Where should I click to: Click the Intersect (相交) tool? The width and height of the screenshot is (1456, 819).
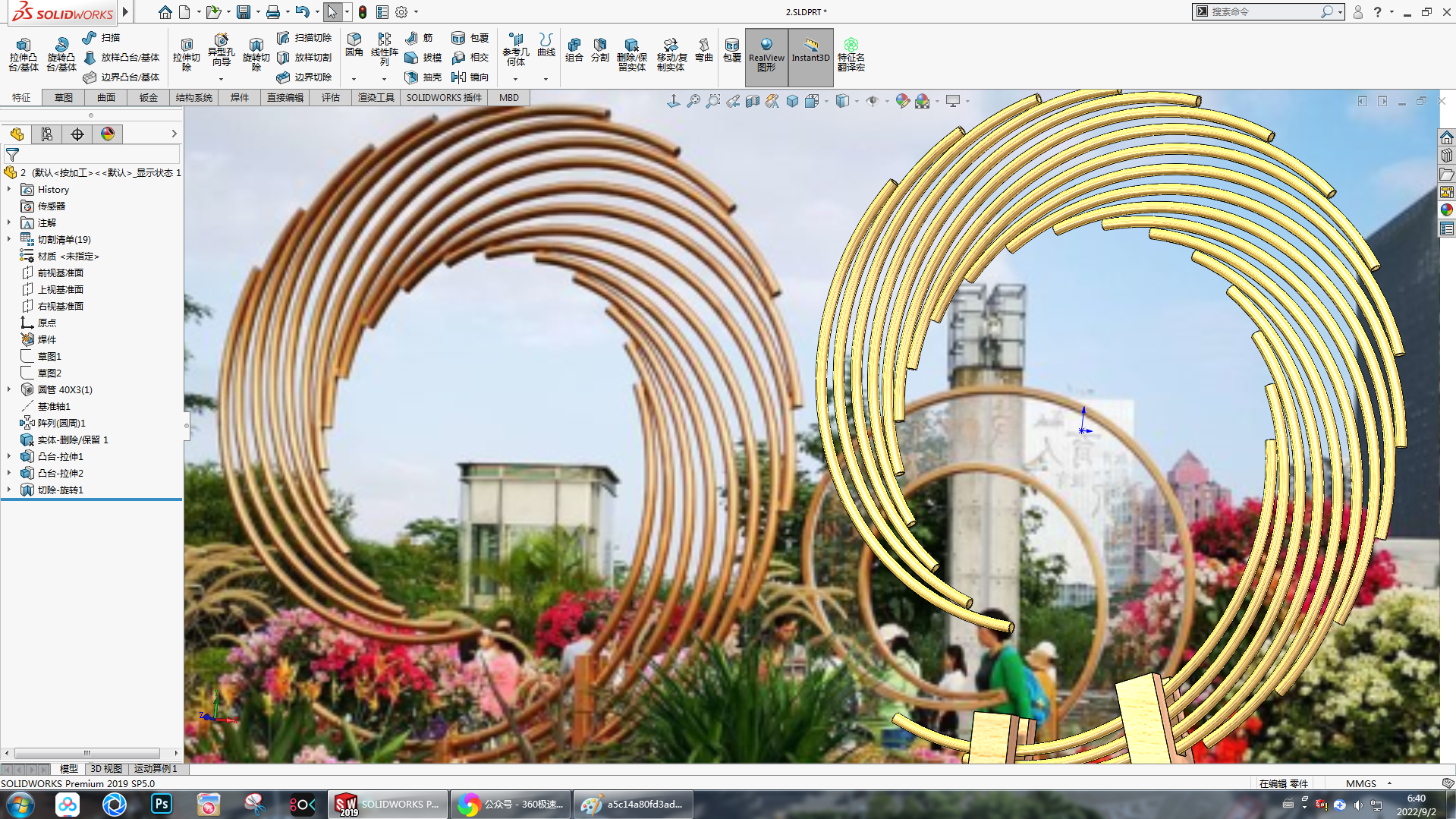tap(470, 58)
